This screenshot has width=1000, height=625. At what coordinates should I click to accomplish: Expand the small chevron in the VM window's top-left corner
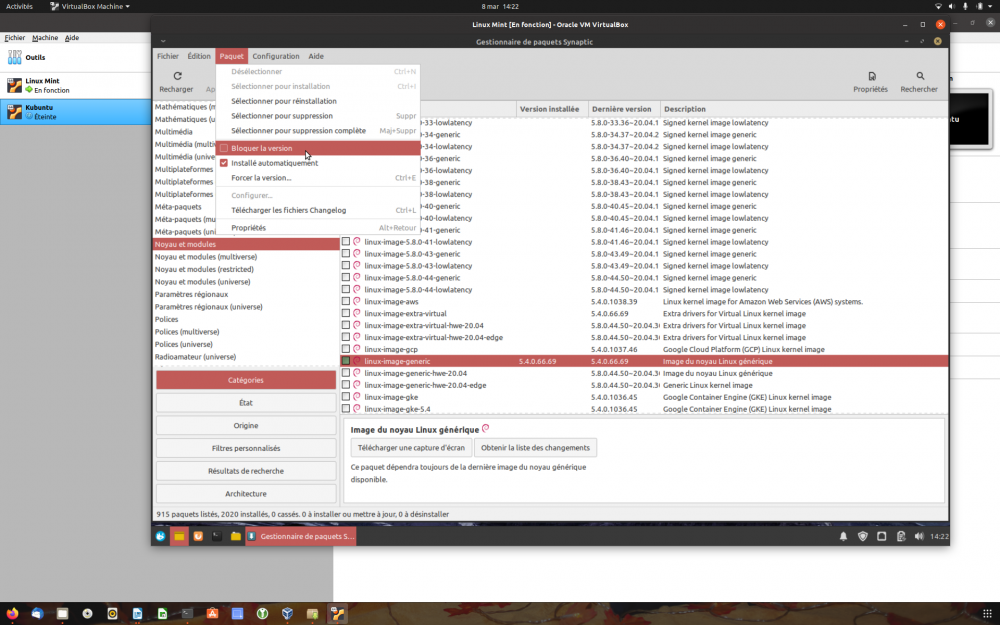pos(162,41)
